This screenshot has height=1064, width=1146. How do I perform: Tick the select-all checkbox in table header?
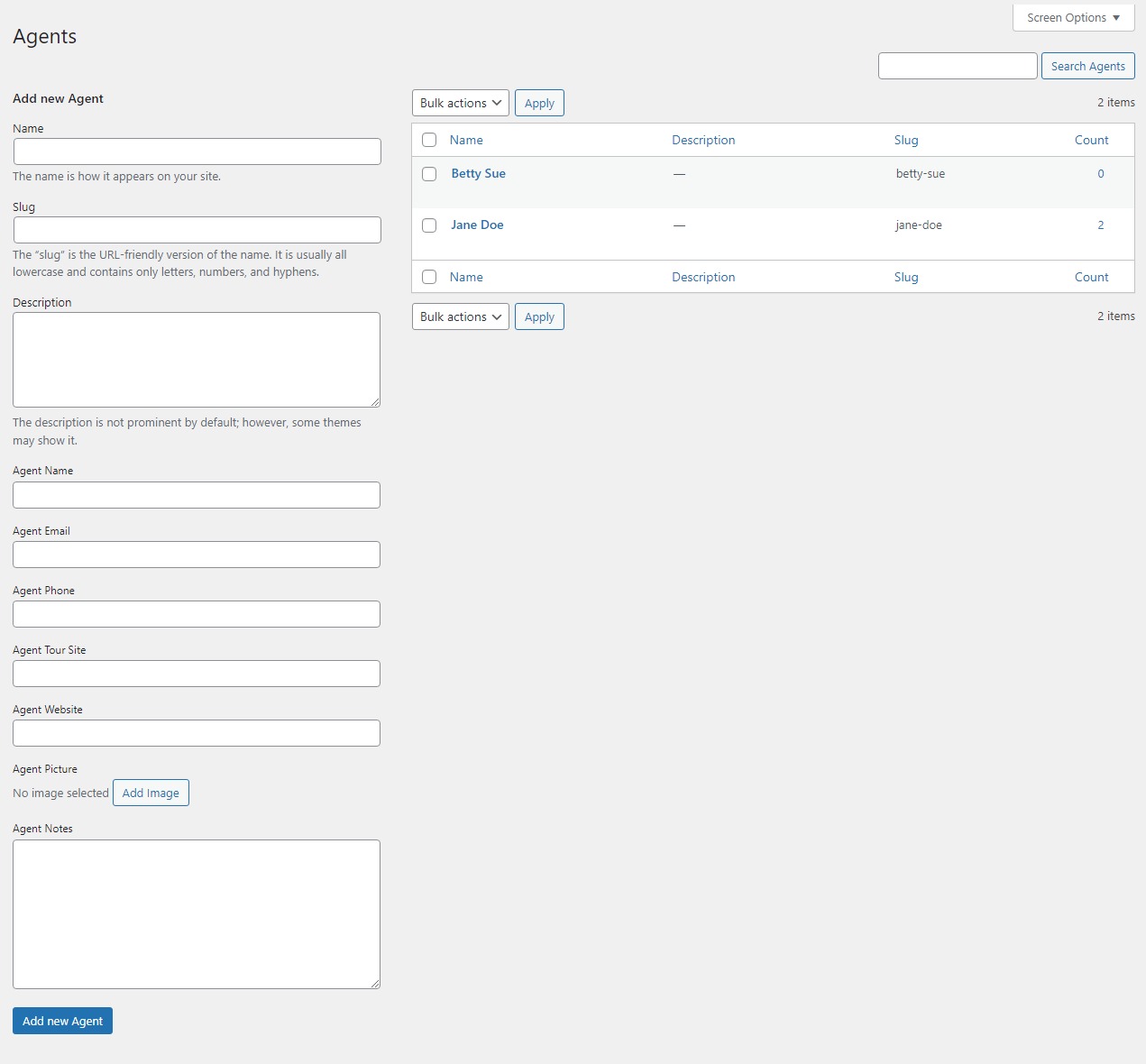point(429,140)
